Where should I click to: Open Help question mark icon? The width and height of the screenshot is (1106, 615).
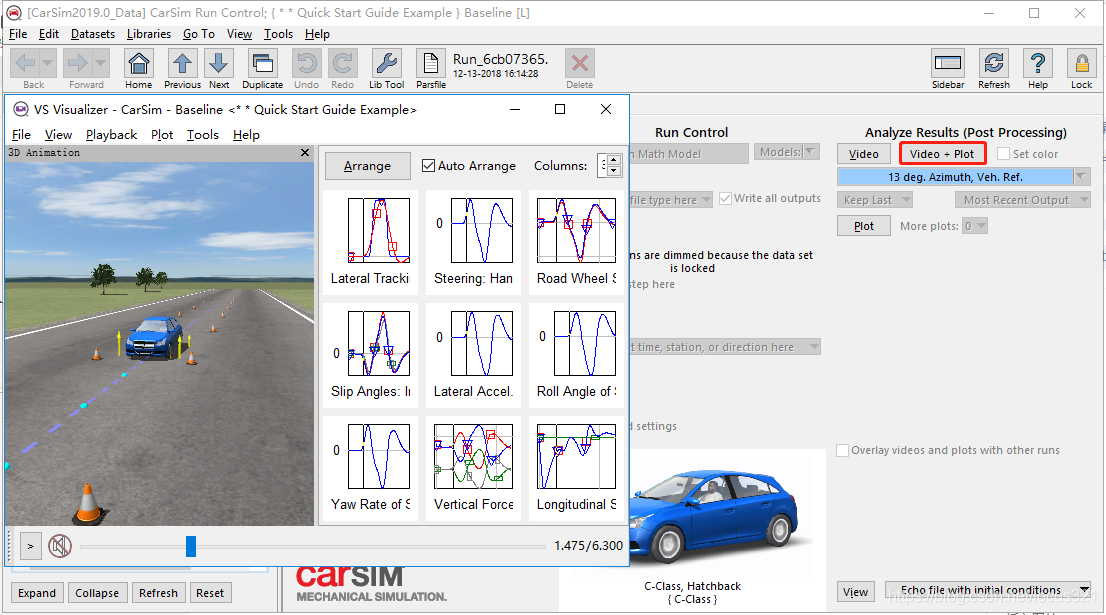pyautogui.click(x=1038, y=63)
